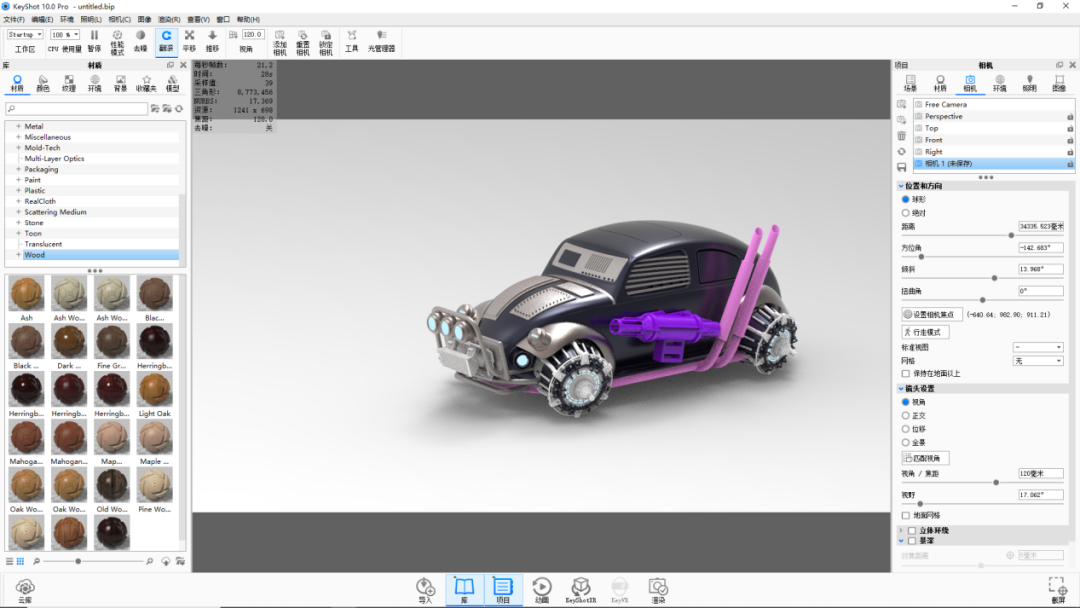Image resolution: width=1080 pixels, height=608 pixels.
Task: Select the spherical (球形) radio button
Action: pyautogui.click(x=906, y=199)
